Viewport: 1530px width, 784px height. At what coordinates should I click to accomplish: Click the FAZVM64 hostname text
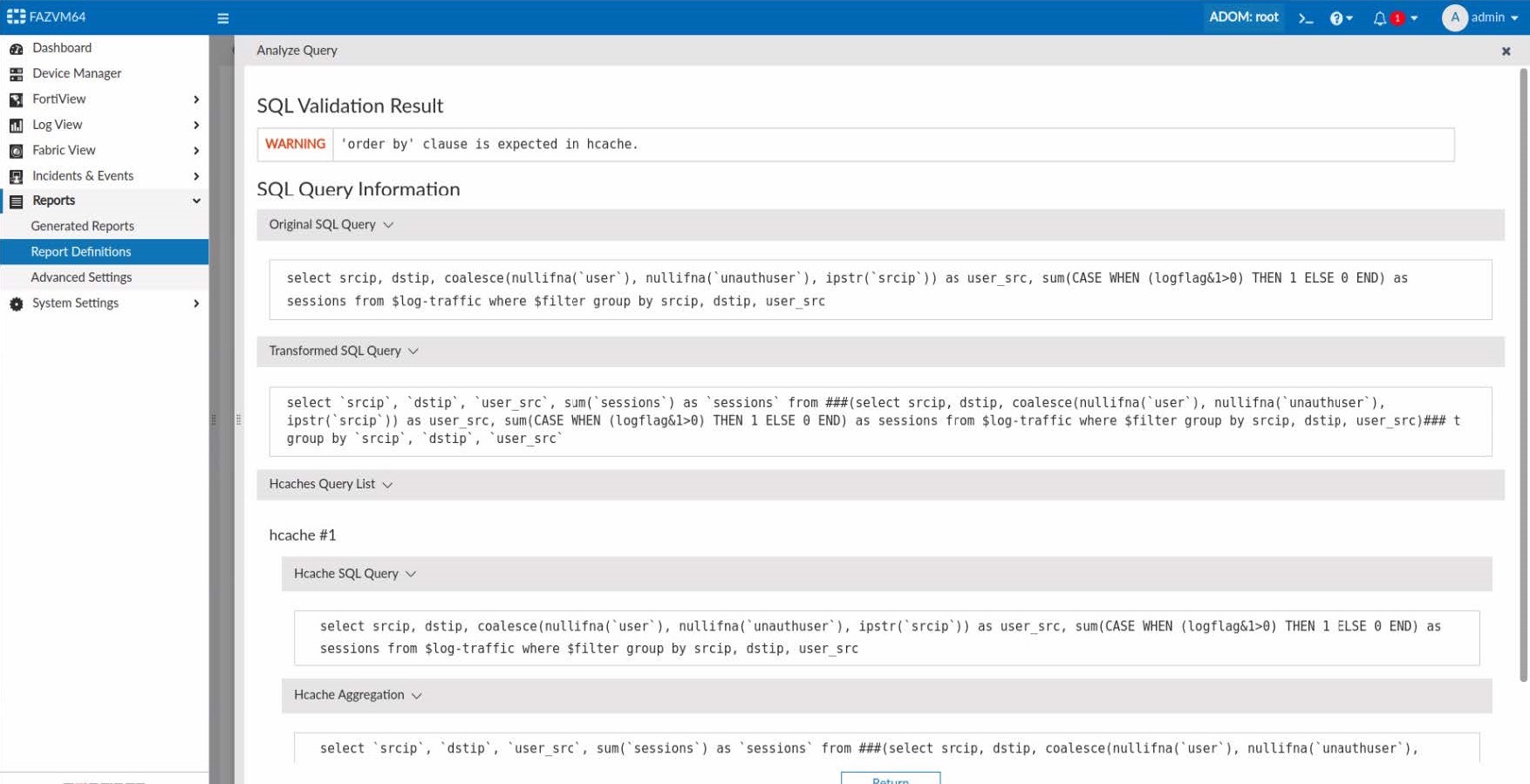point(58,17)
